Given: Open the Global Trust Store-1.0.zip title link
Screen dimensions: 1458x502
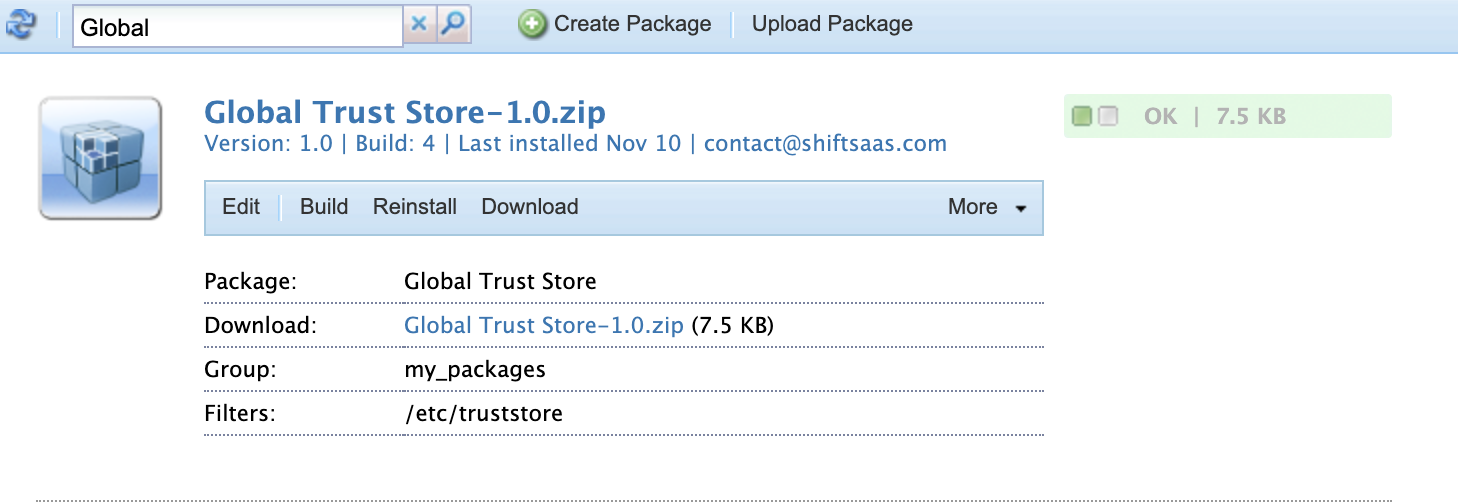Looking at the screenshot, I should pos(405,111).
